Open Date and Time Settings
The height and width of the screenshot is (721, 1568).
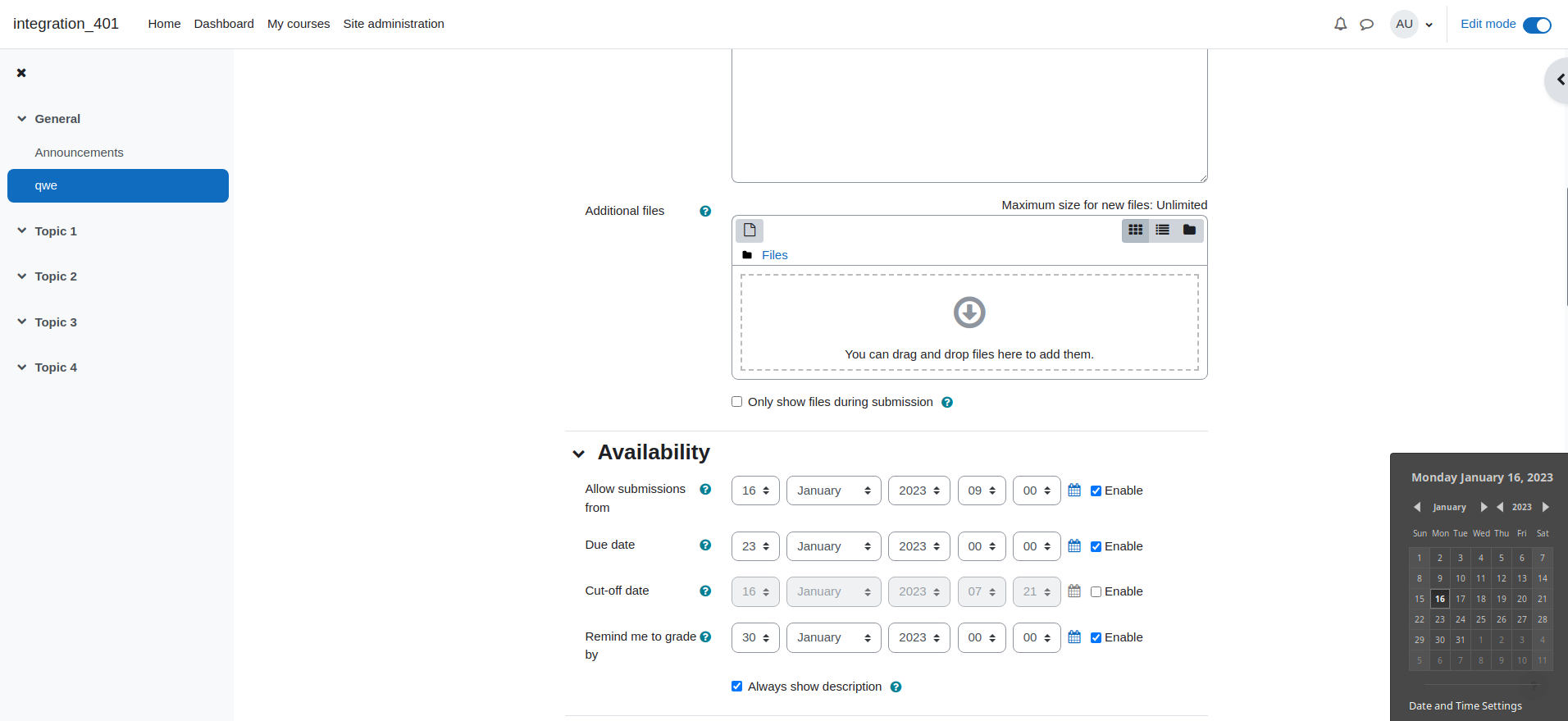tap(1465, 705)
